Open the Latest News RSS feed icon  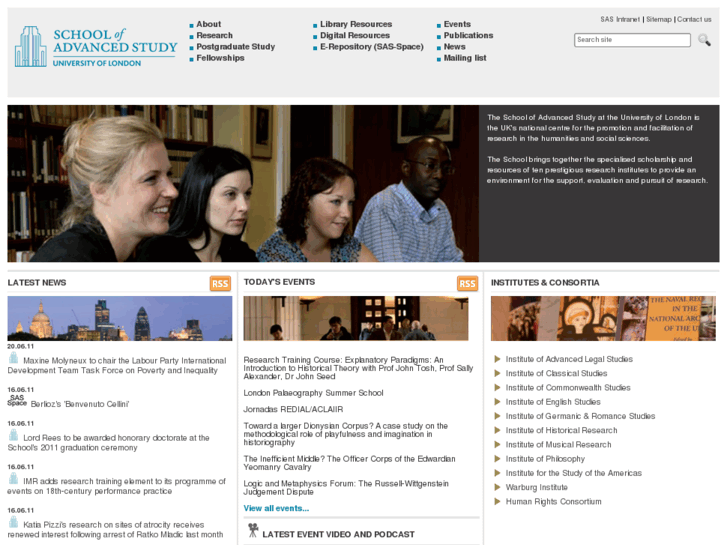[x=220, y=283]
